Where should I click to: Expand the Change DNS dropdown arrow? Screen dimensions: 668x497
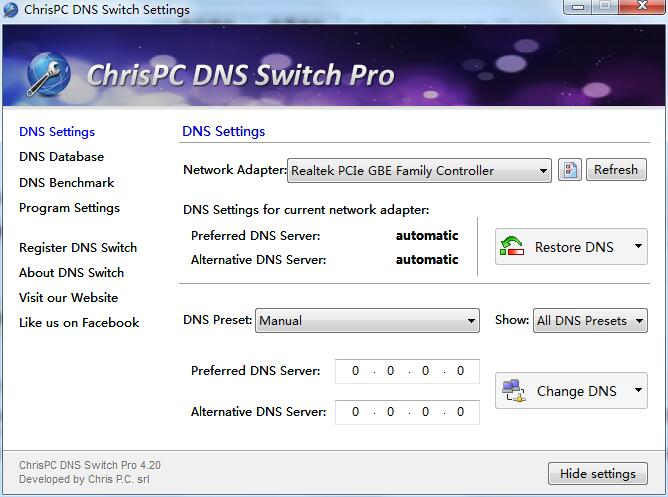pyautogui.click(x=638, y=390)
